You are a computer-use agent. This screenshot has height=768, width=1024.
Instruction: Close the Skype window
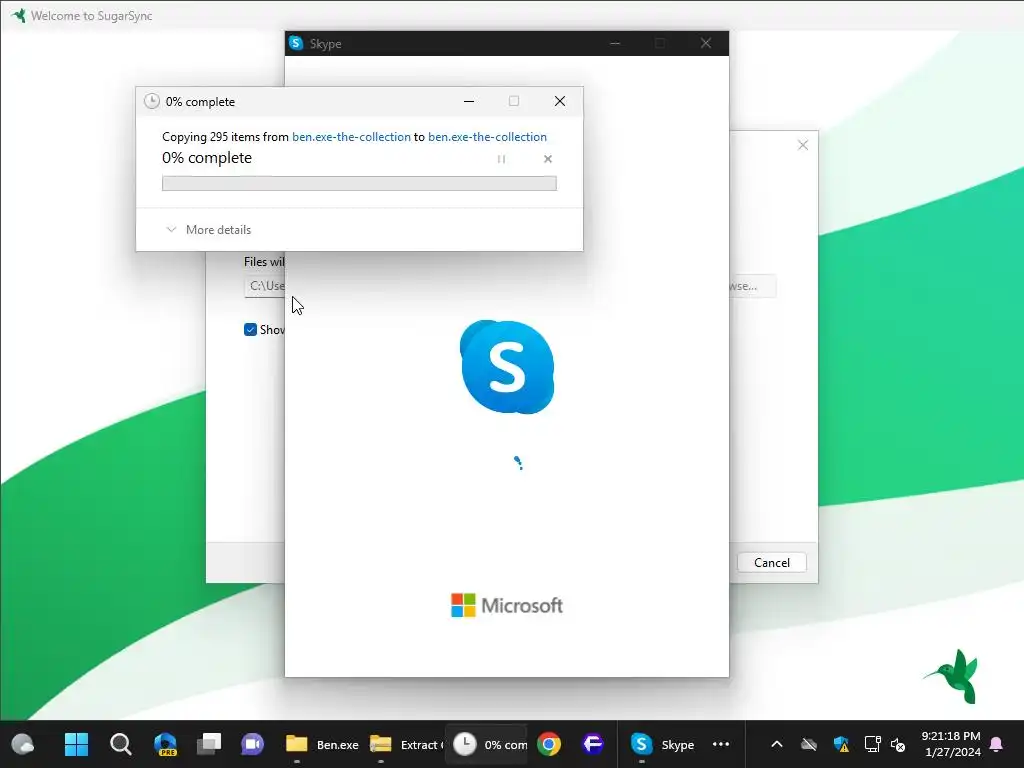point(705,43)
